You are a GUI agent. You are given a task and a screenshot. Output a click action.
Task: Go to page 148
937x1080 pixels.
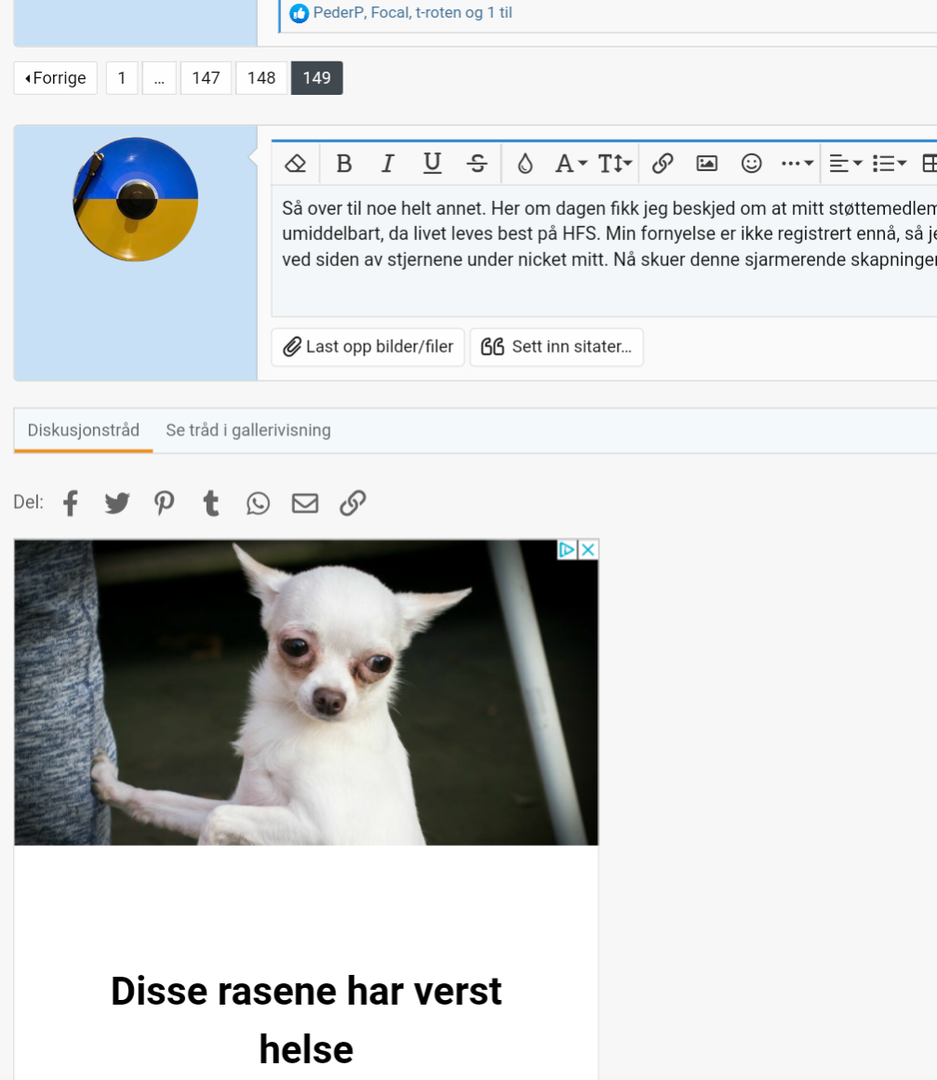[x=261, y=78]
